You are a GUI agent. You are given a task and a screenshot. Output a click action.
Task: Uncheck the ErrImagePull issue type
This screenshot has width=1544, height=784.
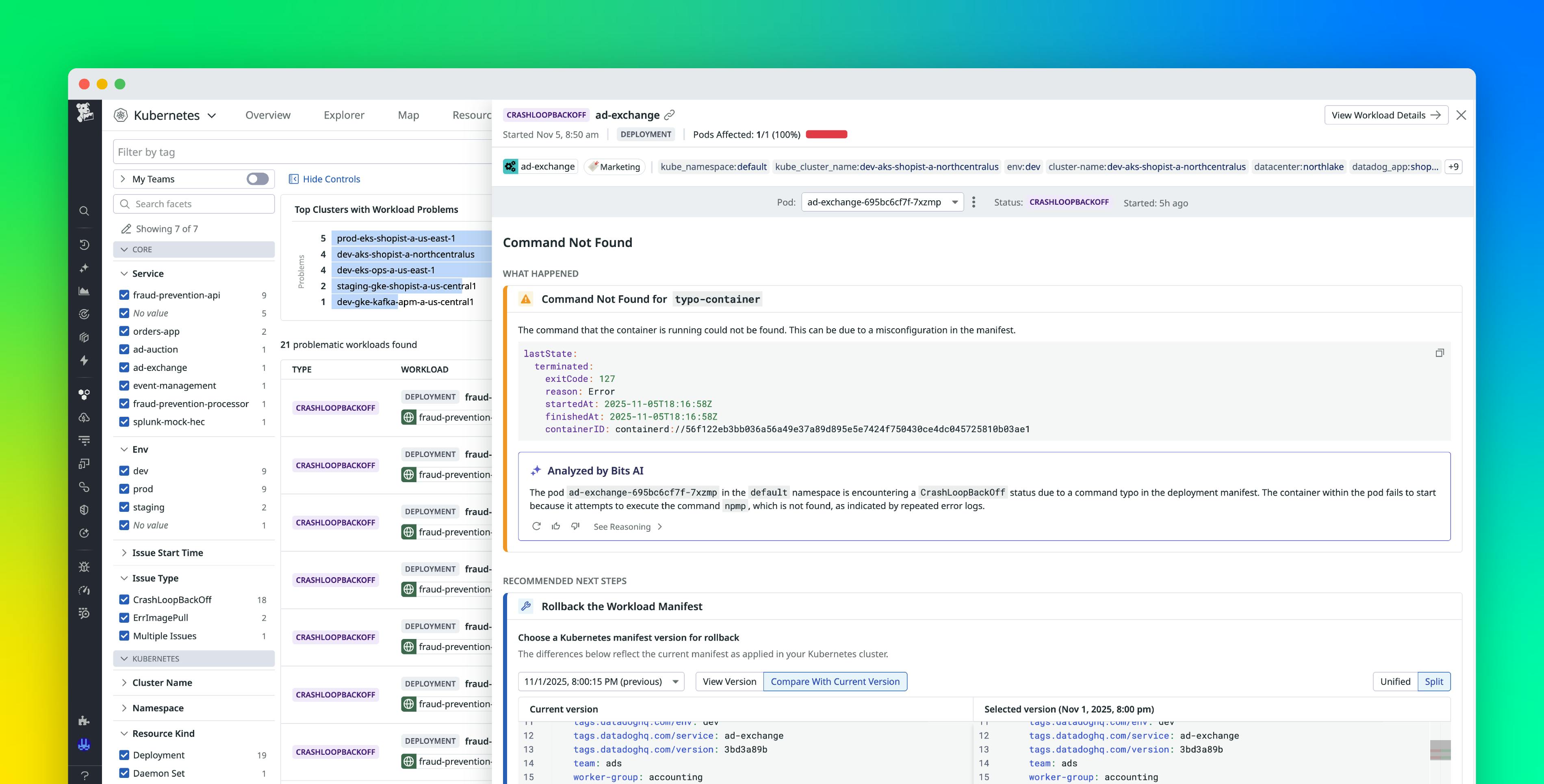pos(124,618)
